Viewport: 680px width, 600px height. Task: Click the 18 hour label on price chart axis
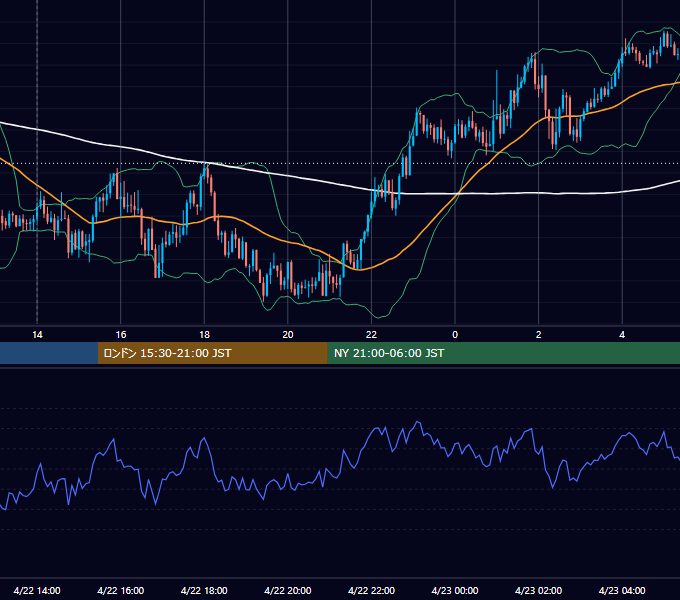pos(204,335)
